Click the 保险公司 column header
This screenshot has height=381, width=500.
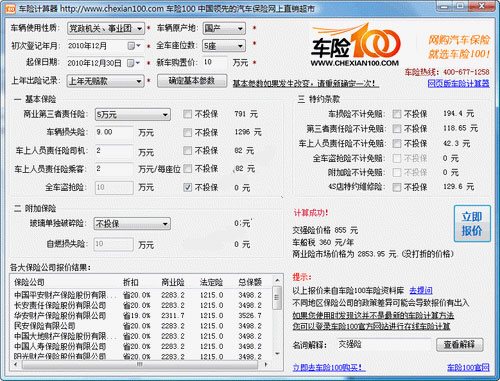[29, 282]
